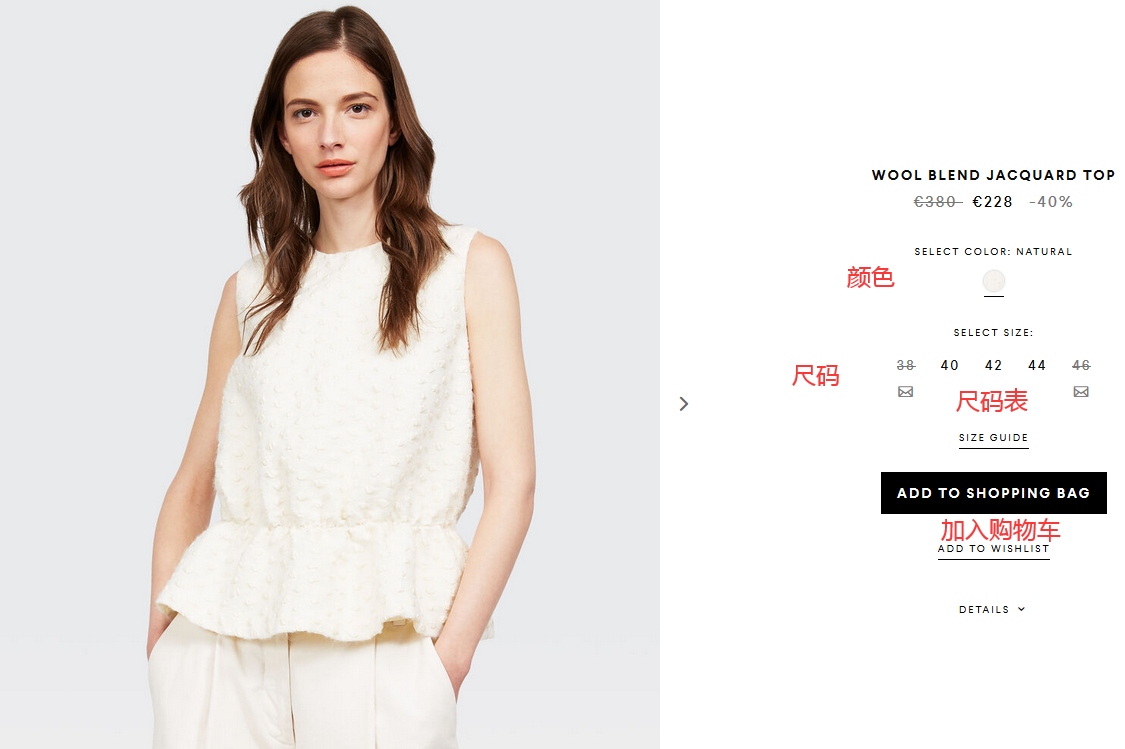
Task: Click the crossed-out size 46
Action: [1081, 365]
